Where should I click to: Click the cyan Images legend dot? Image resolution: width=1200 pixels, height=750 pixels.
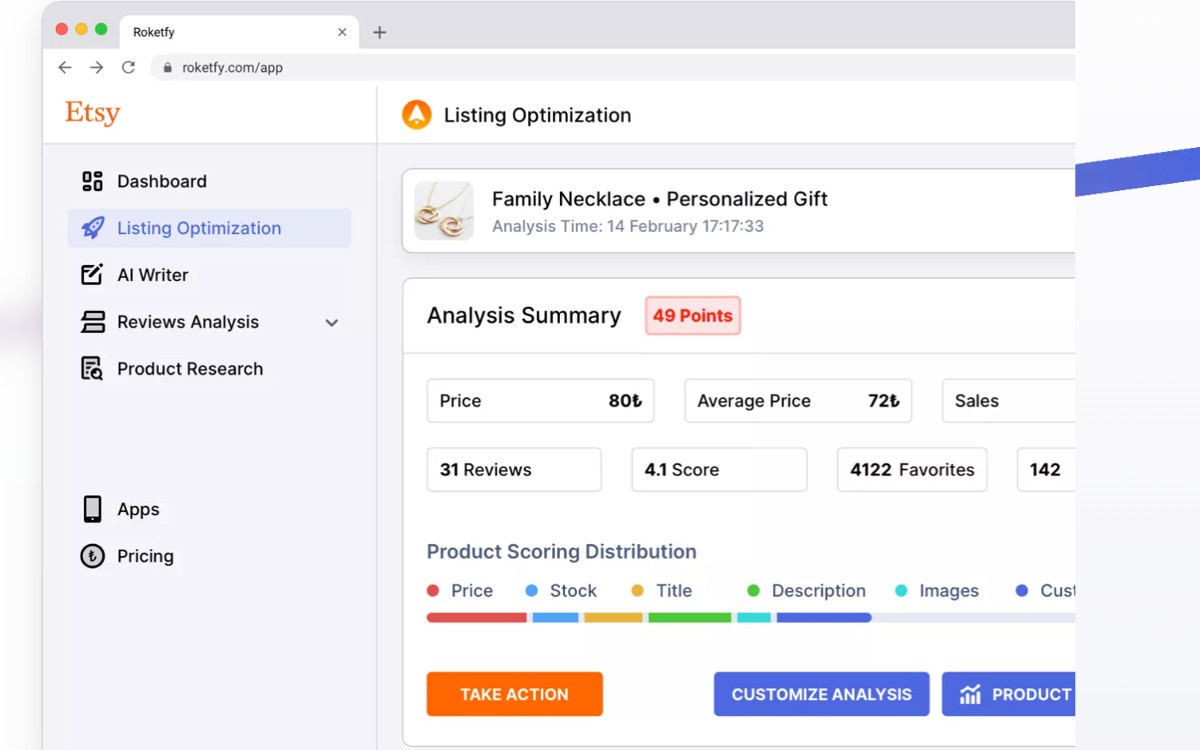tap(901, 591)
